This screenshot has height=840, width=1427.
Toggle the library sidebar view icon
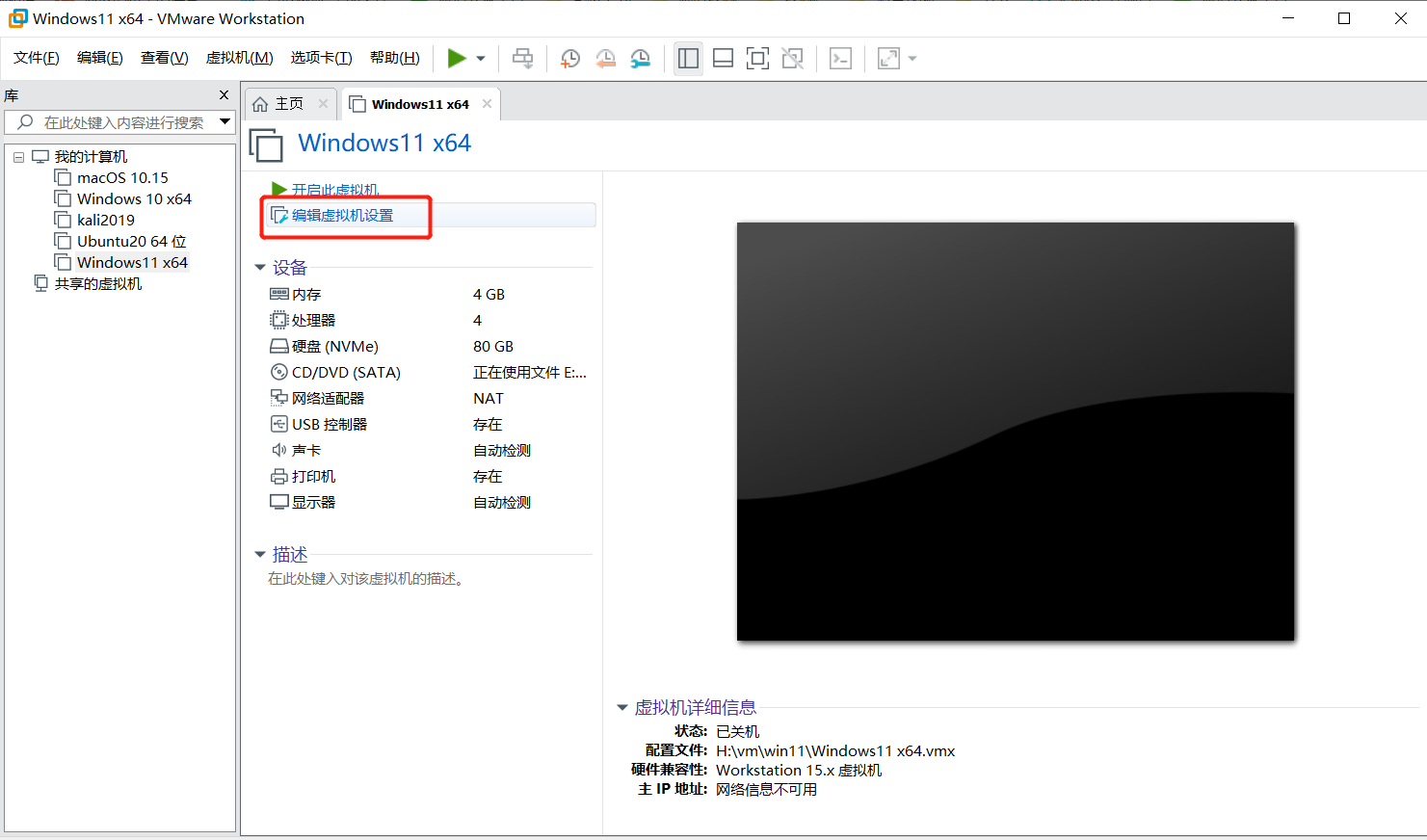[688, 59]
